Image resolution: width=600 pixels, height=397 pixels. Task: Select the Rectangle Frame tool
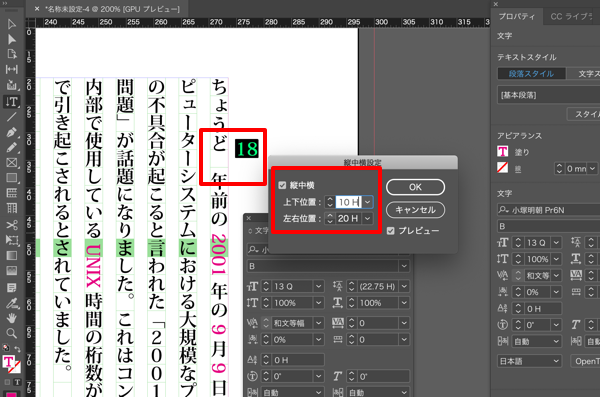coord(11,163)
